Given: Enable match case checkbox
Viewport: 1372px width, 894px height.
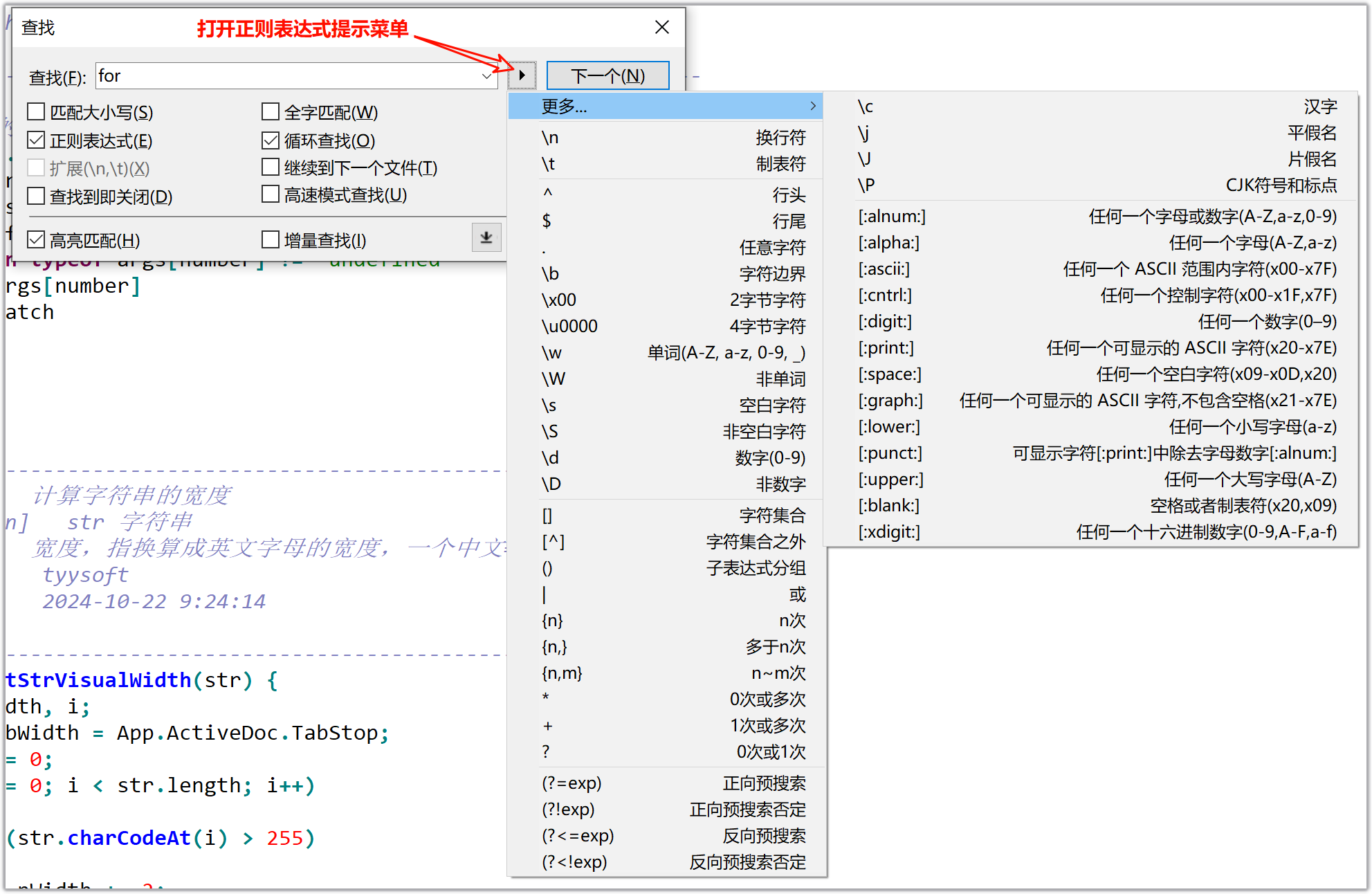Looking at the screenshot, I should coord(36,112).
